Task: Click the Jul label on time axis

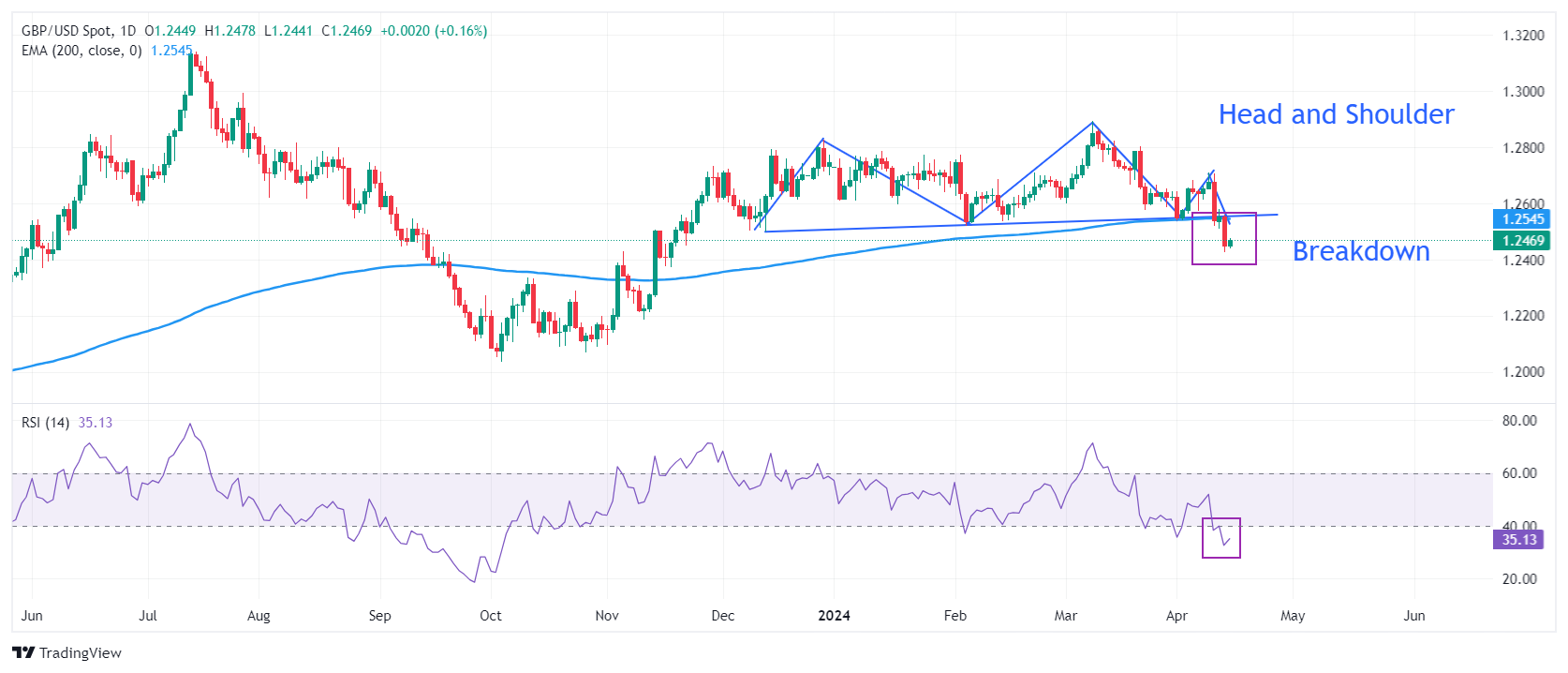Action: point(147,616)
